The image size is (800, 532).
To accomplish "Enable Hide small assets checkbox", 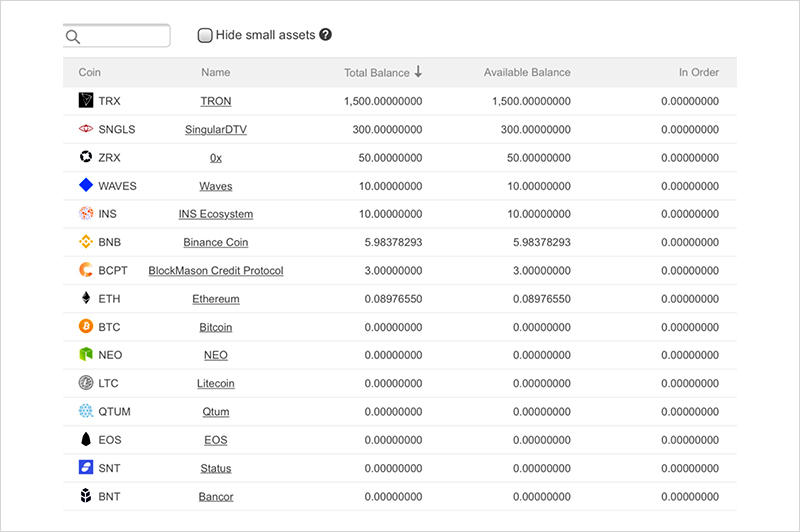I will 205,35.
